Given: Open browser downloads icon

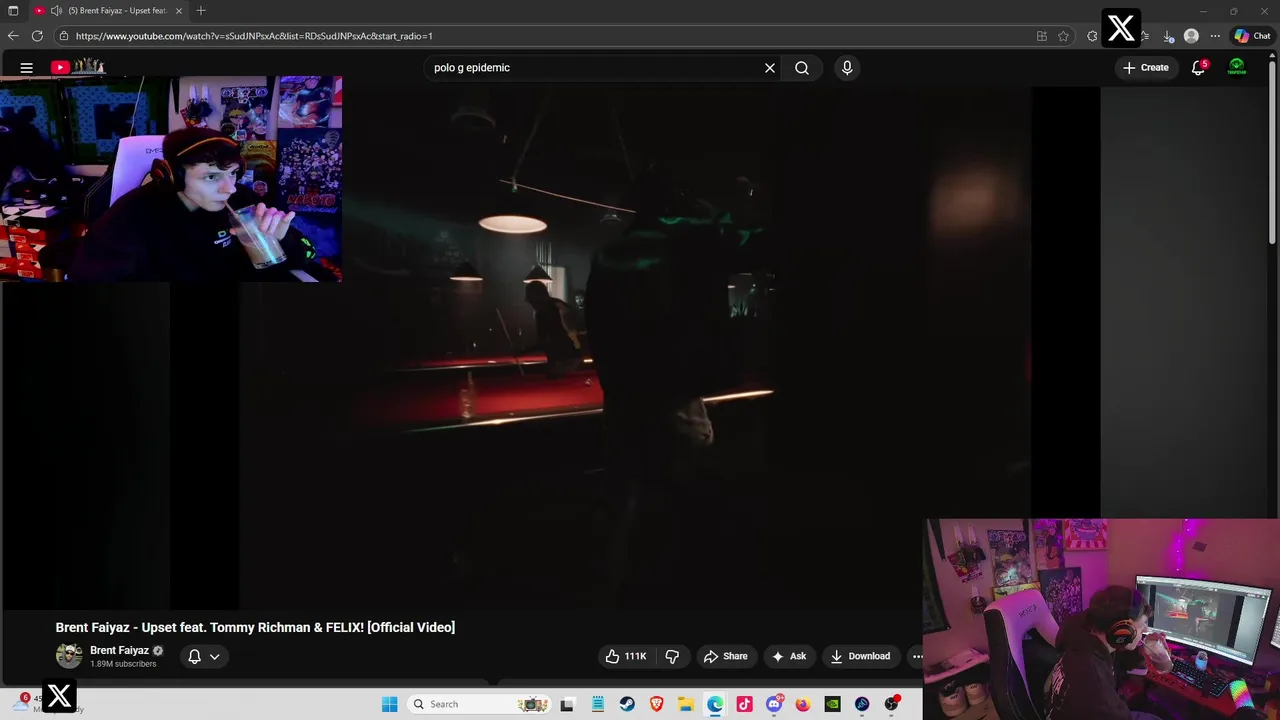Looking at the screenshot, I should [1168, 36].
